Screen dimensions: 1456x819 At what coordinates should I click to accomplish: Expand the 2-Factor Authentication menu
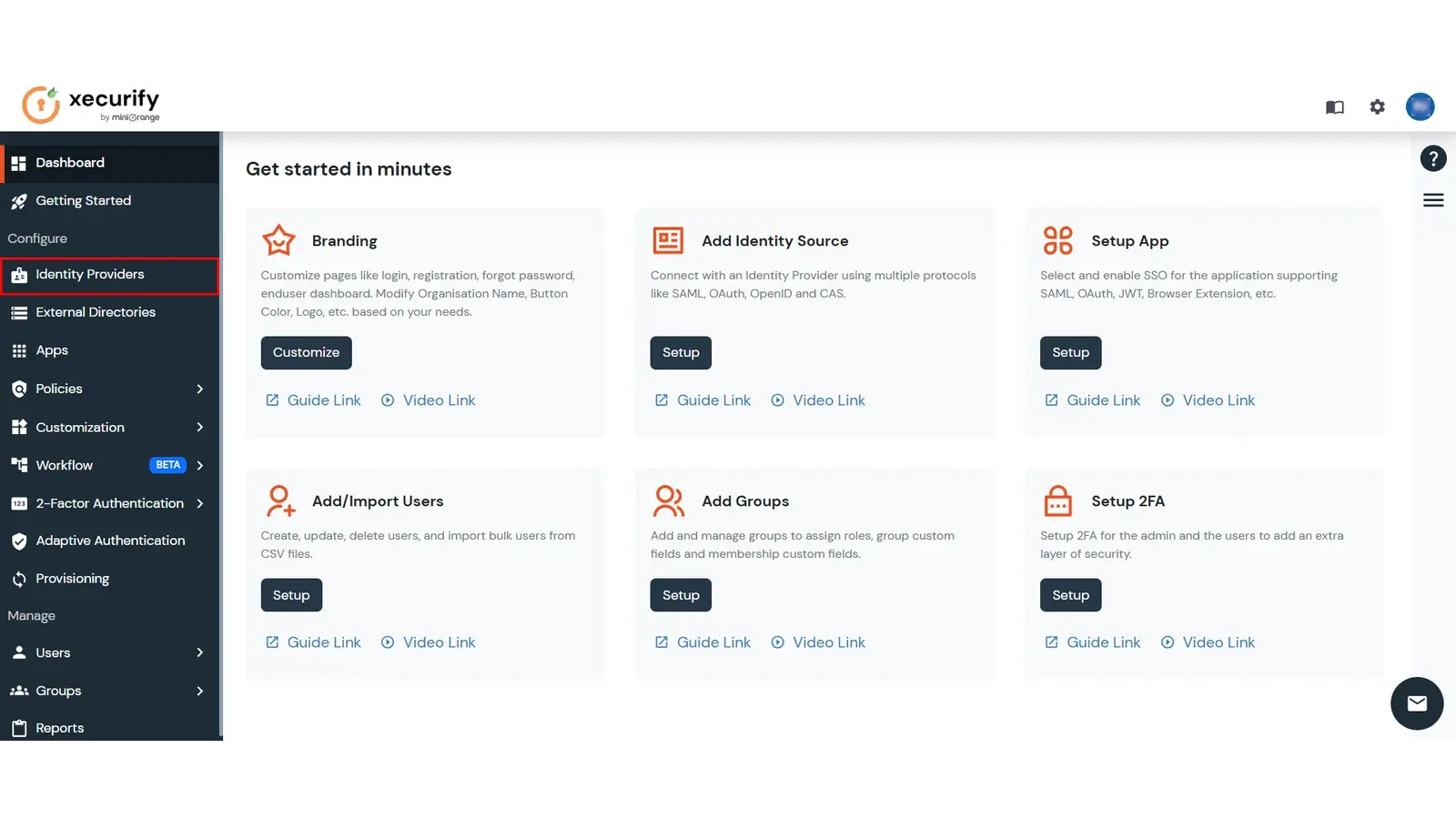tap(108, 502)
